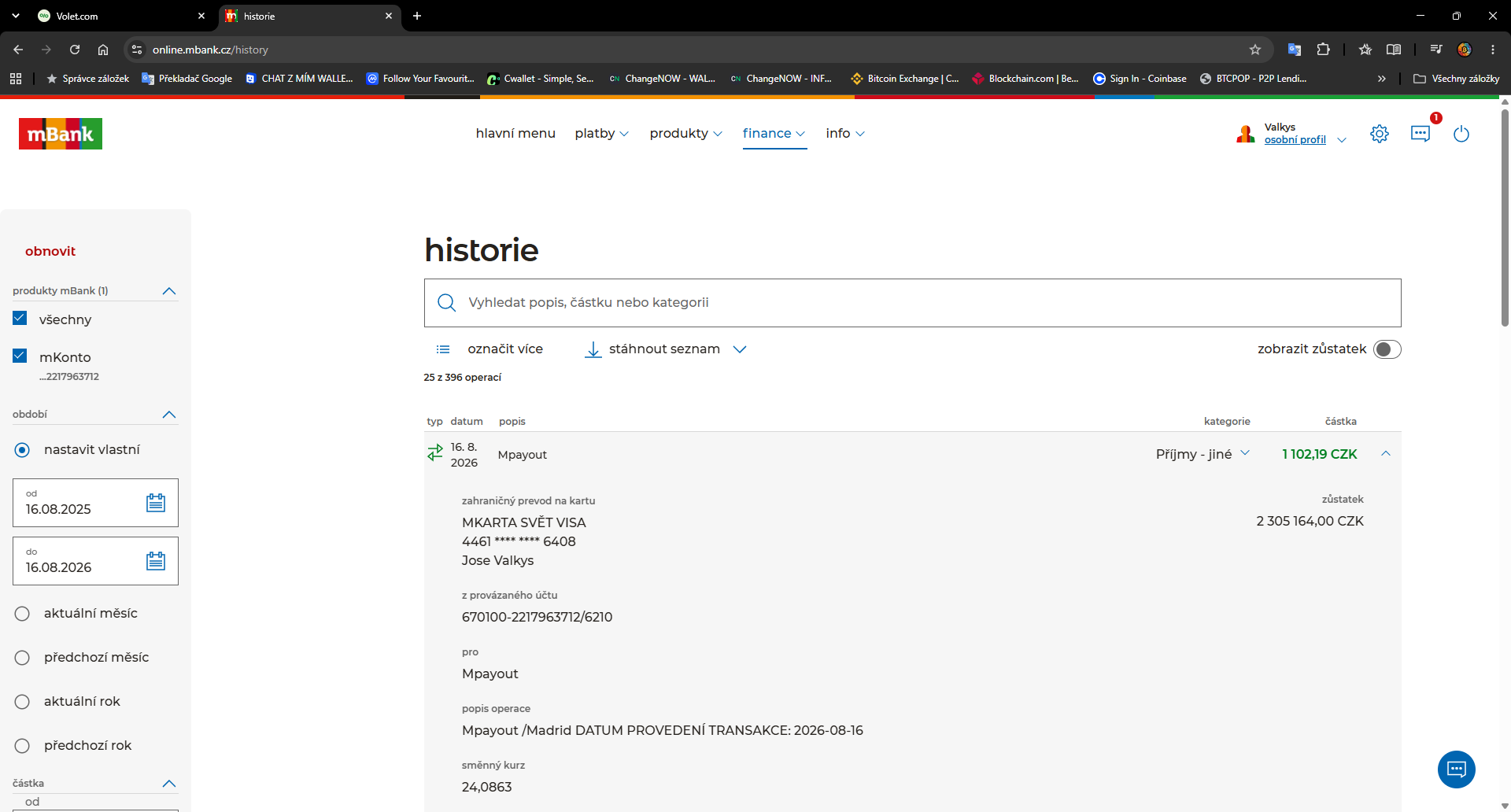Bookmark this page with star icon
1511x812 pixels.
(1255, 50)
